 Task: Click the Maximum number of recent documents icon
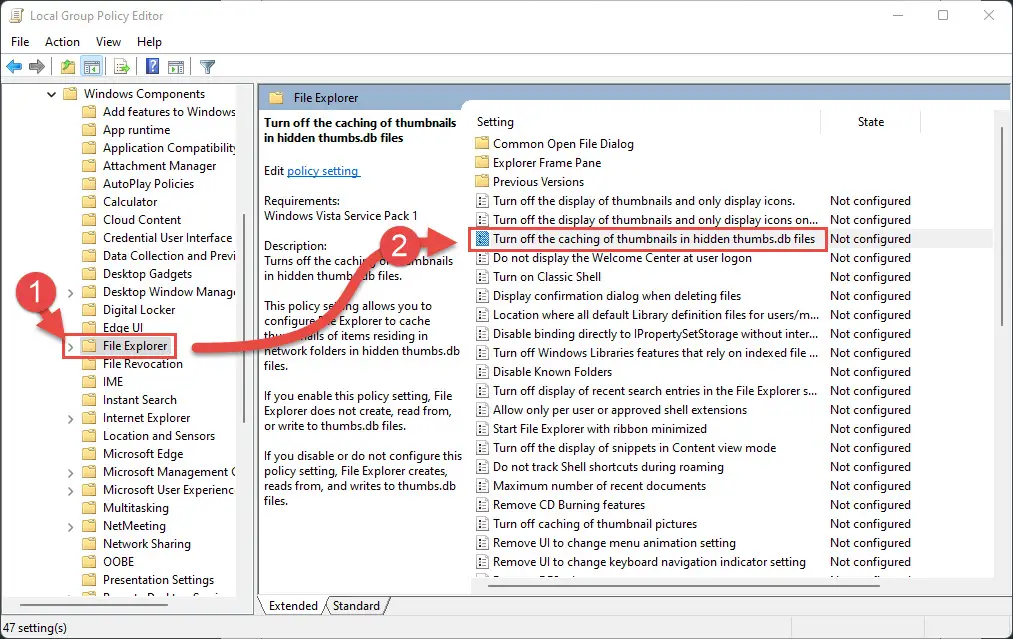(x=482, y=486)
